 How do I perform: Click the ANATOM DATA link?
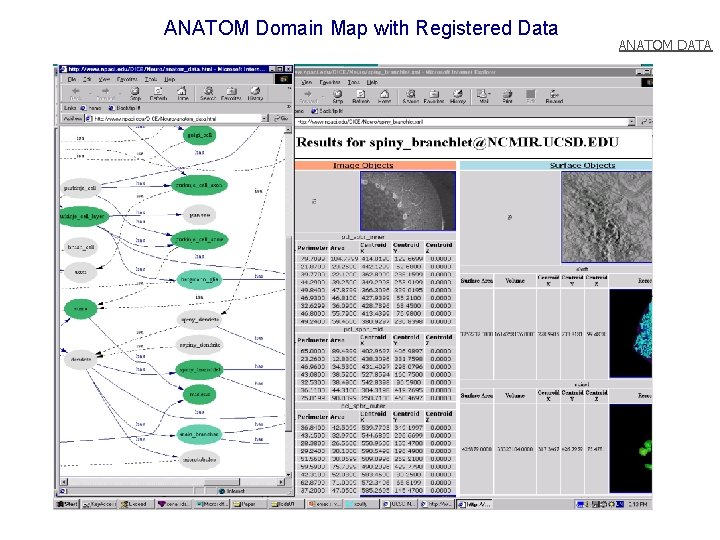[665, 45]
